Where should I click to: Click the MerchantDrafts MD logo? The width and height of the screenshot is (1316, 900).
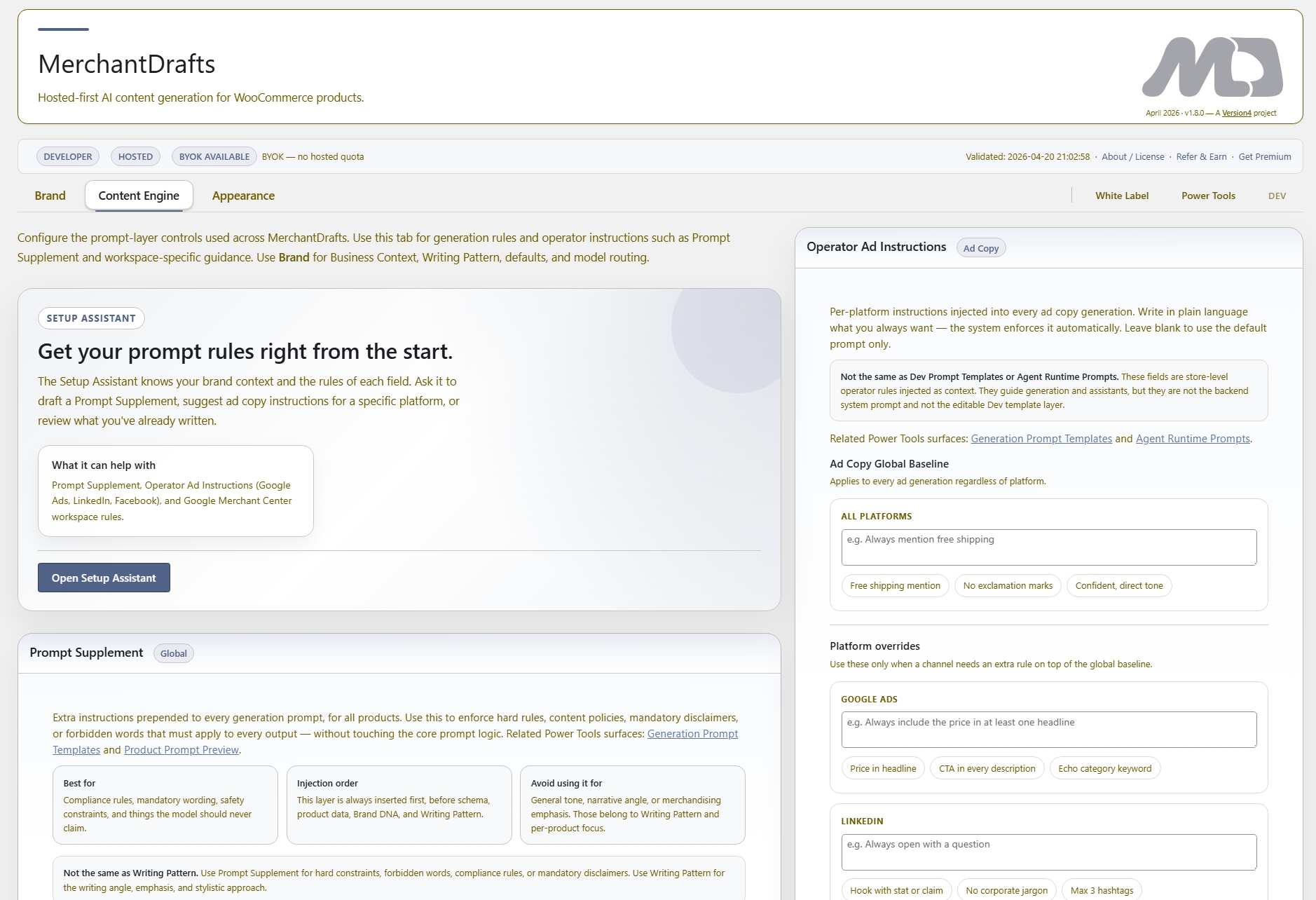click(x=1212, y=67)
